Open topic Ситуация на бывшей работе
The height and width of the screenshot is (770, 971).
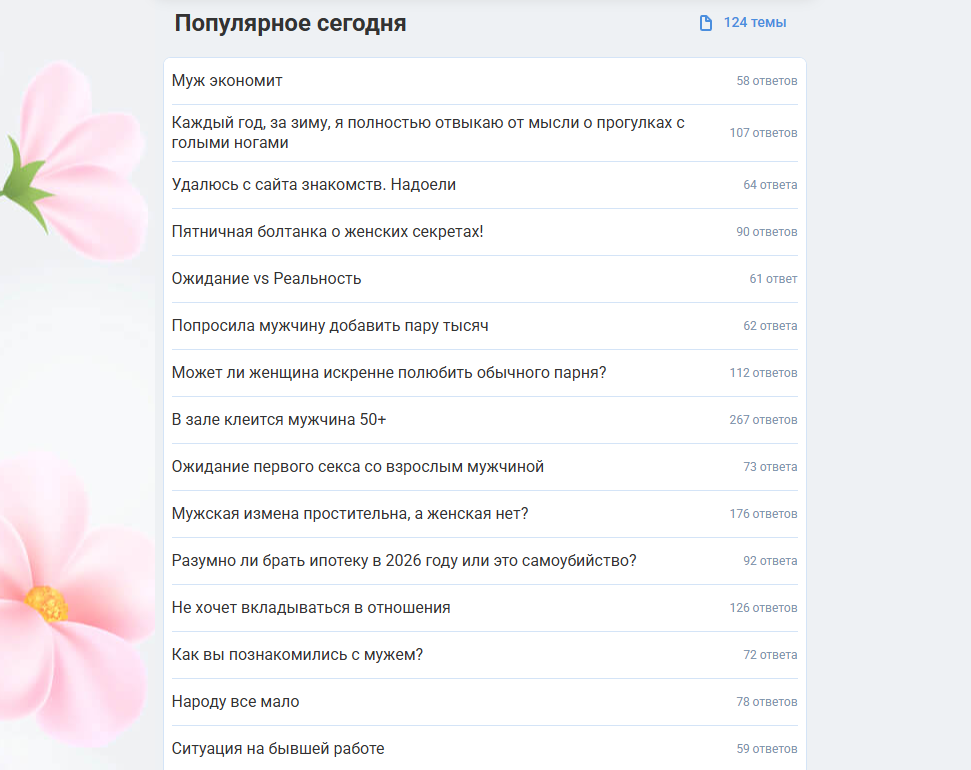click(278, 749)
